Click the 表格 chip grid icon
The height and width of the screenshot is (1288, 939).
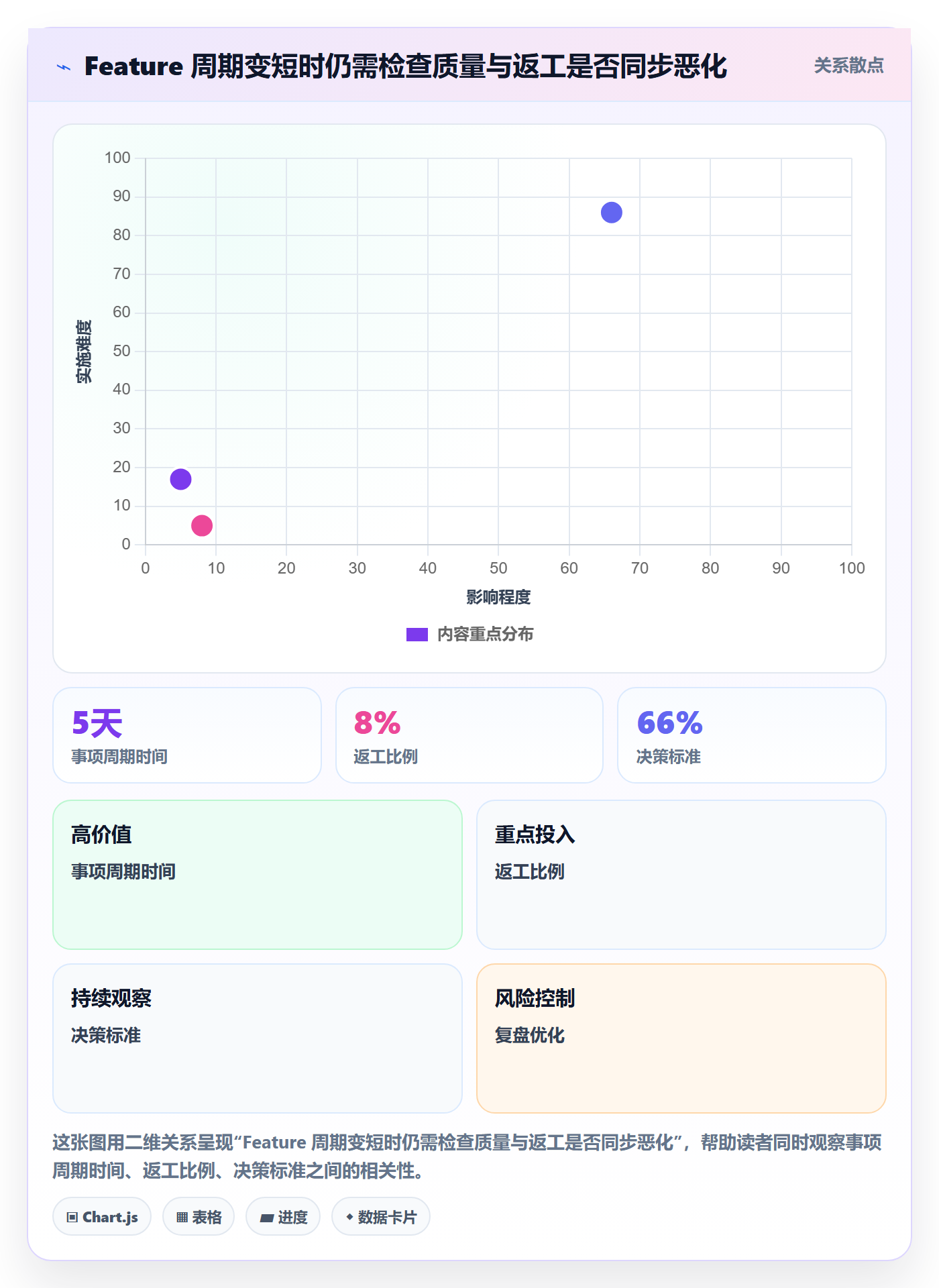pos(182,1218)
